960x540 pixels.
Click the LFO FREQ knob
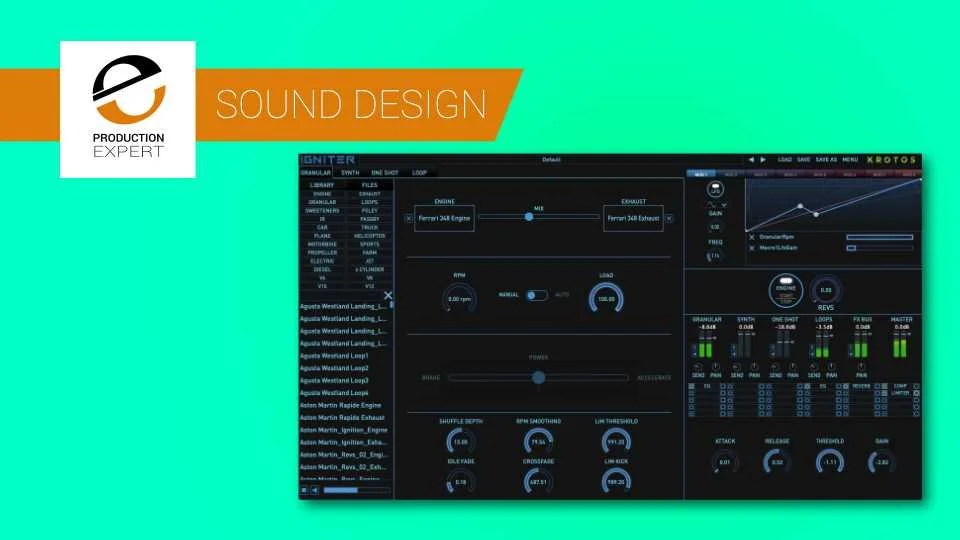tap(714, 256)
